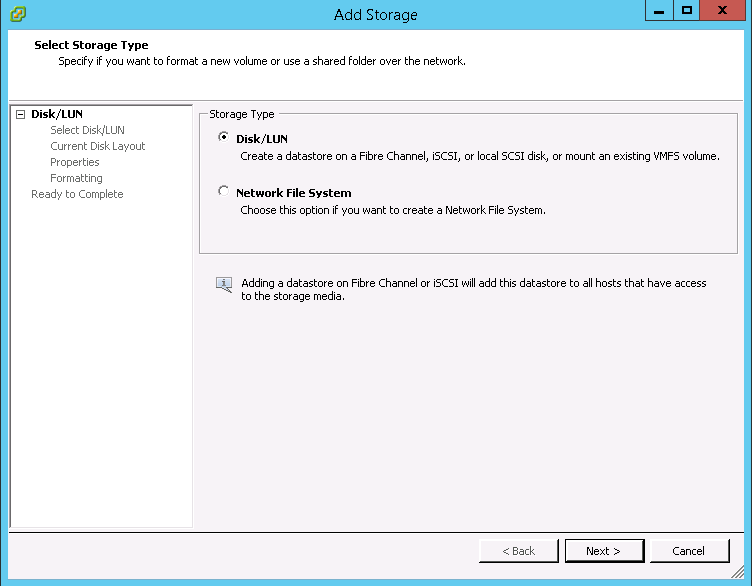Jump to the Formatting wizard step
Image resolution: width=752 pixels, height=586 pixels.
pyautogui.click(x=76, y=178)
